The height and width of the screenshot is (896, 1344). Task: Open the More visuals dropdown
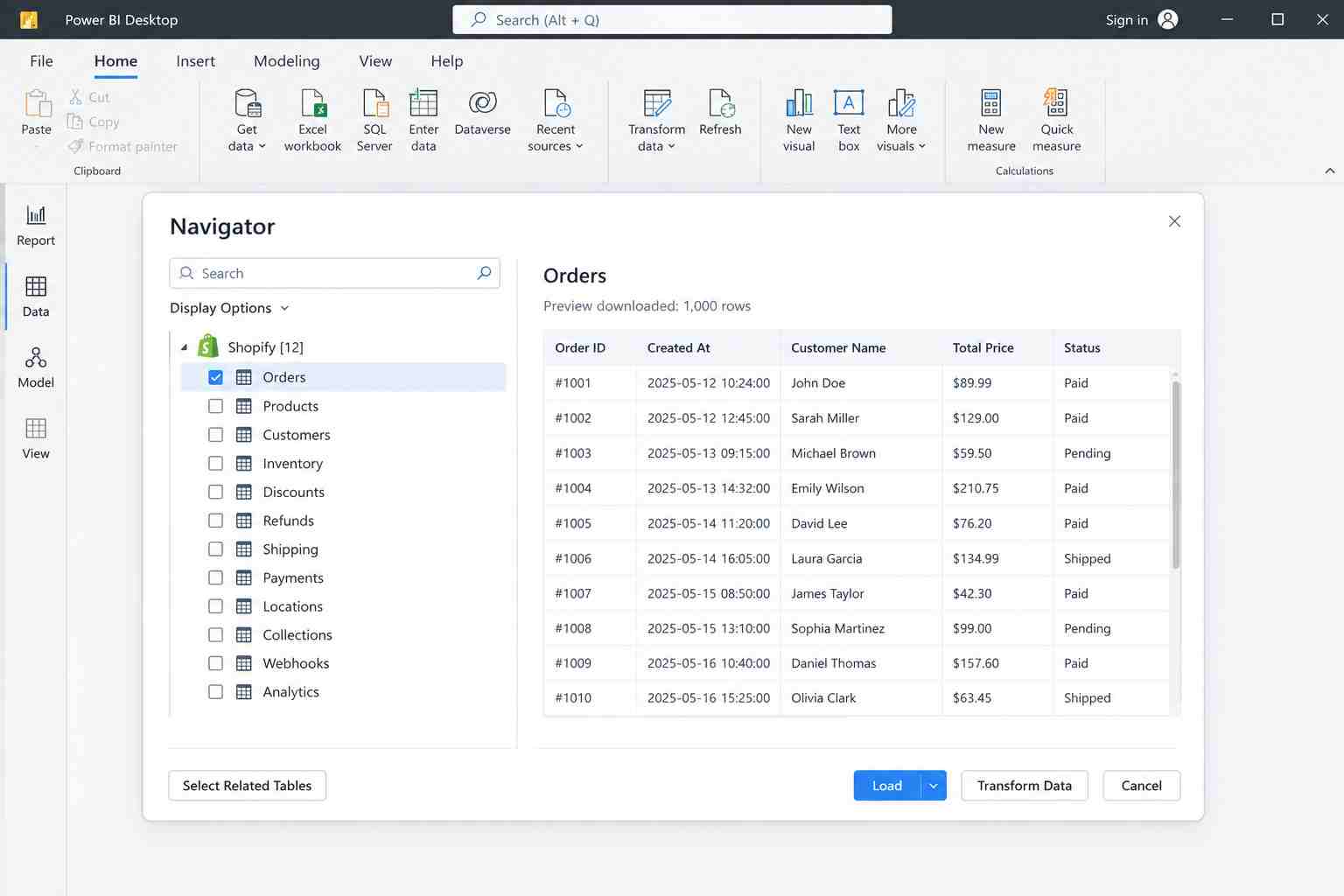(x=901, y=121)
